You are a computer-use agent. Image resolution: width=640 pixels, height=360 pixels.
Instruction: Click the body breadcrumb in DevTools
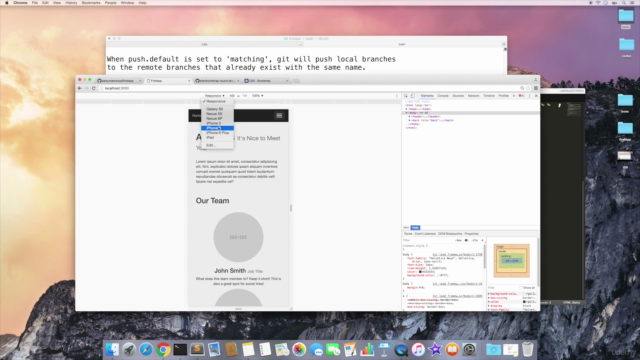pyautogui.click(x=415, y=228)
